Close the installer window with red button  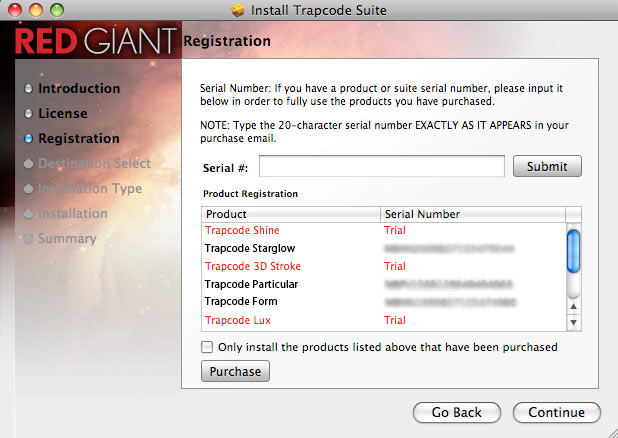pyautogui.click(x=15, y=10)
